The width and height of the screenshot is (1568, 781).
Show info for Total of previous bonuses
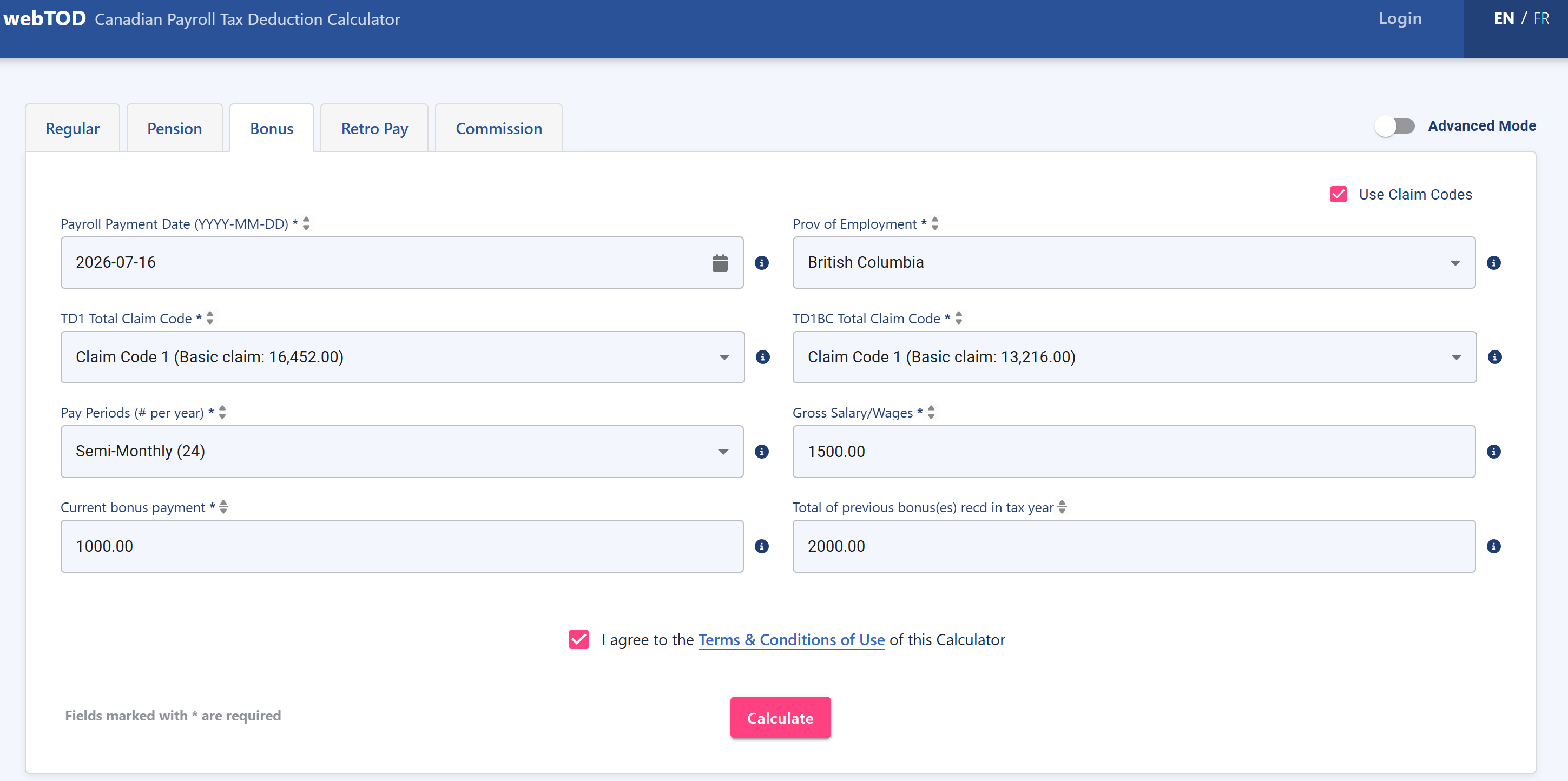[x=1493, y=546]
